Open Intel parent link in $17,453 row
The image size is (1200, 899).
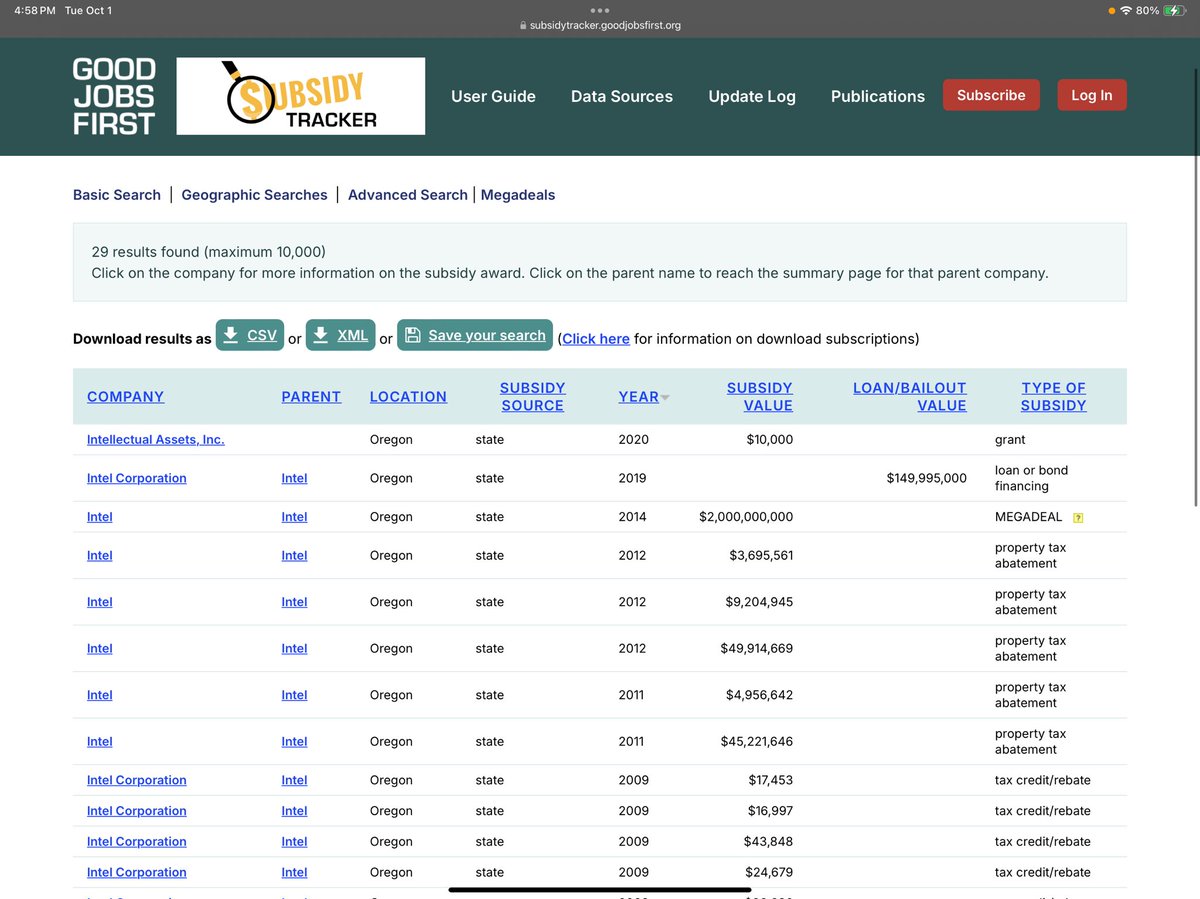click(294, 780)
